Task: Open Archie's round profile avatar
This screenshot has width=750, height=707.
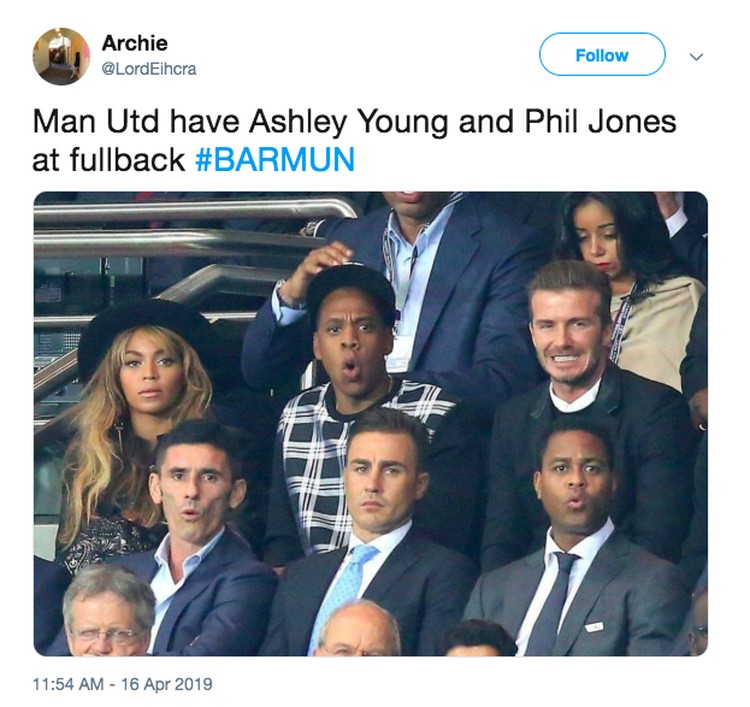Action: [x=61, y=56]
